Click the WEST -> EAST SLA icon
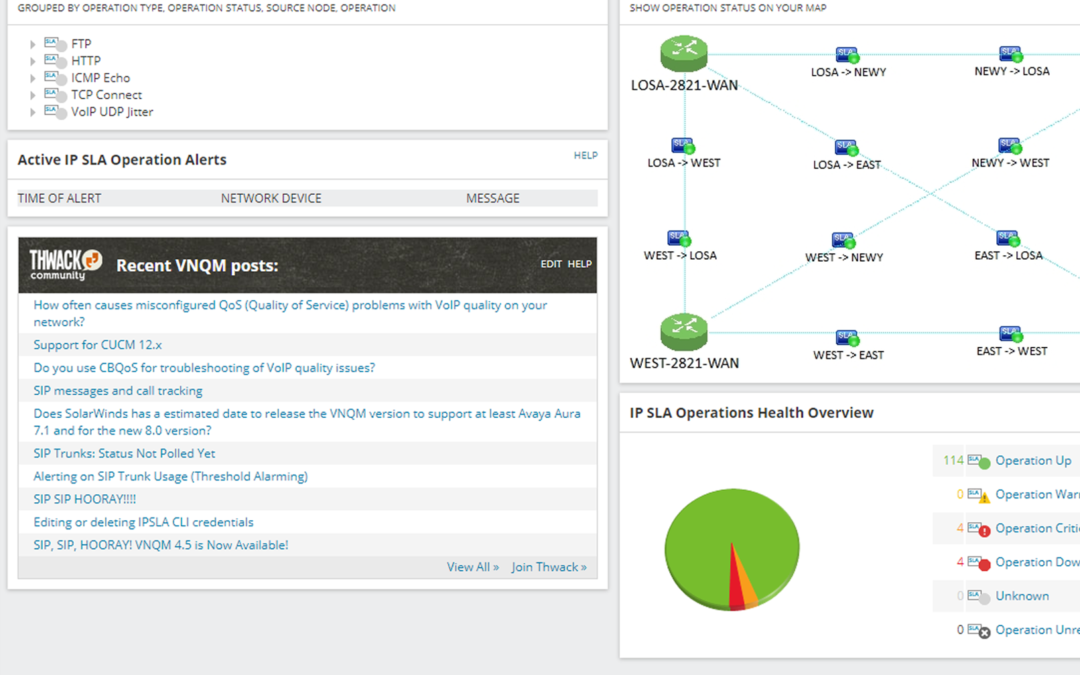1080x675 pixels. point(847,338)
